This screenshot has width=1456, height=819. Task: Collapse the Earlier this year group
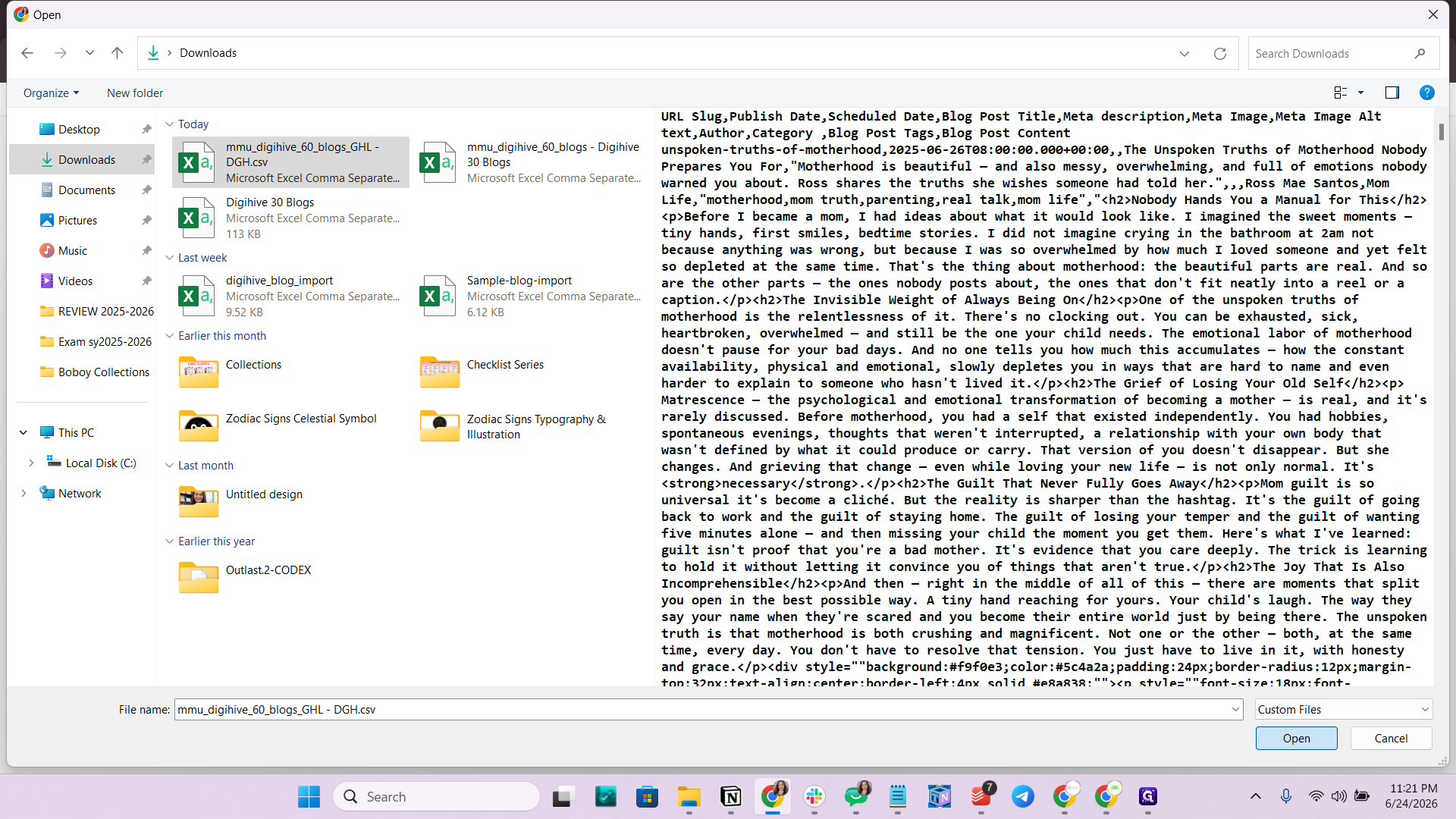pos(170,541)
